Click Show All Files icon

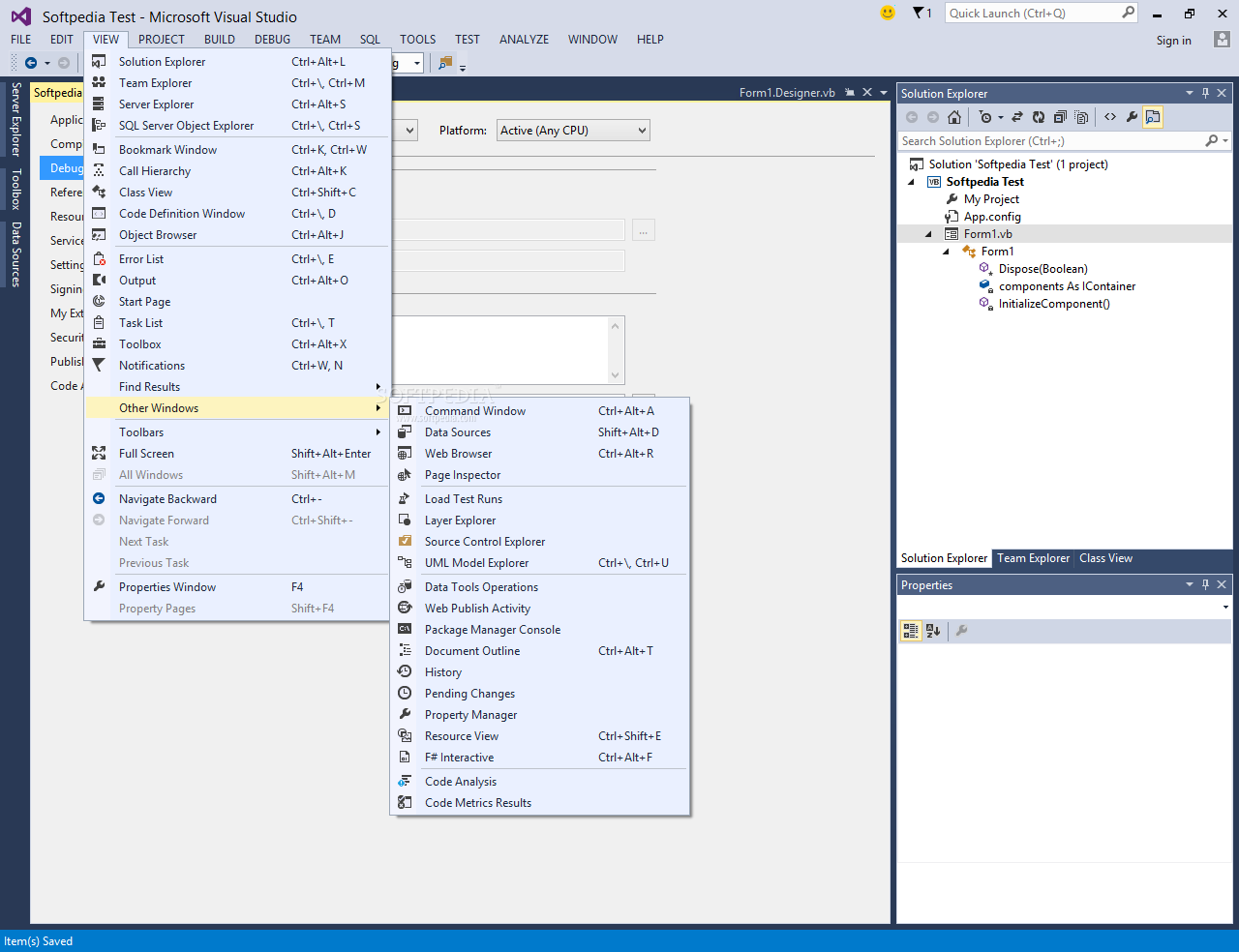pos(1082,117)
